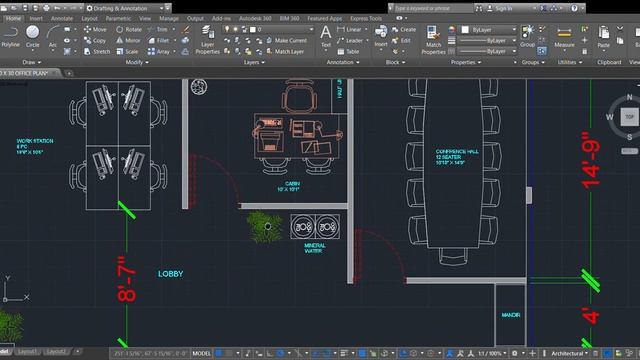Expand the Layers panel

(254, 62)
